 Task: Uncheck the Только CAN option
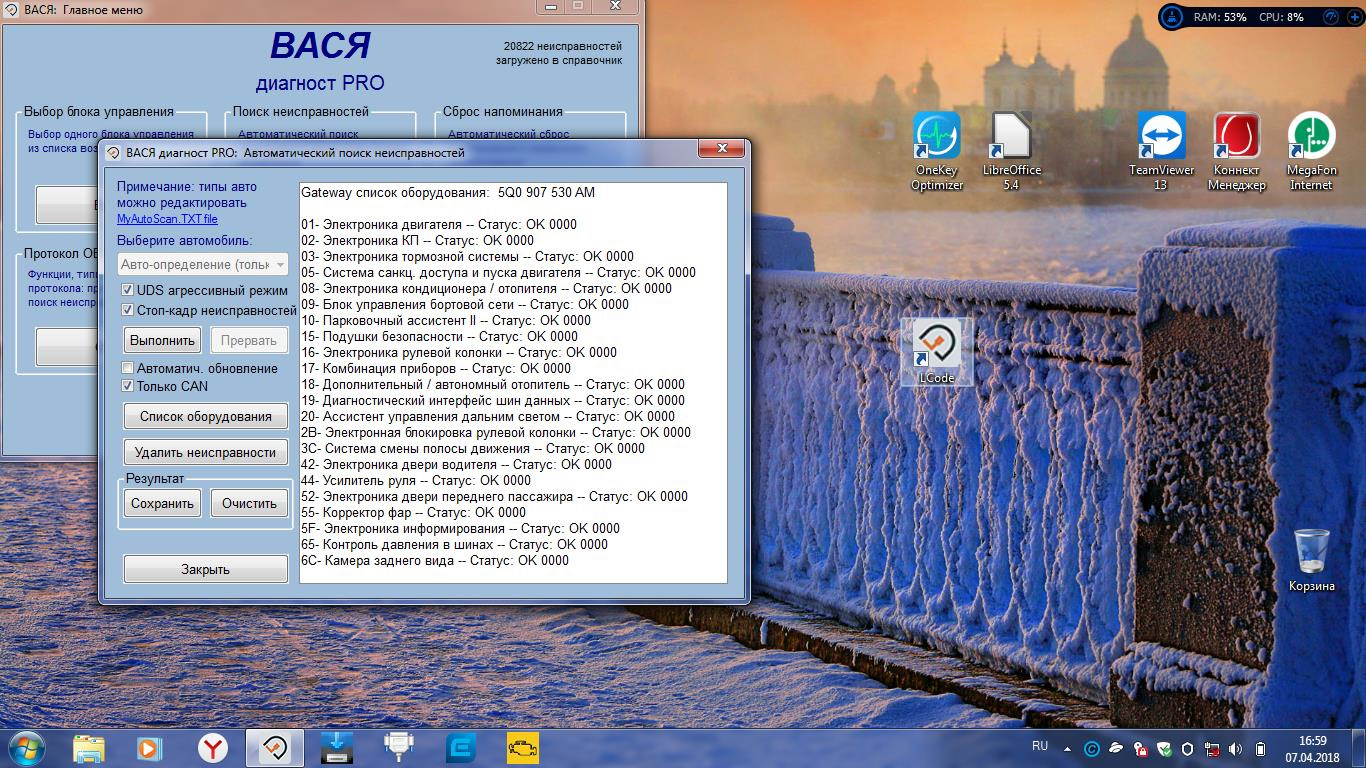[x=128, y=386]
